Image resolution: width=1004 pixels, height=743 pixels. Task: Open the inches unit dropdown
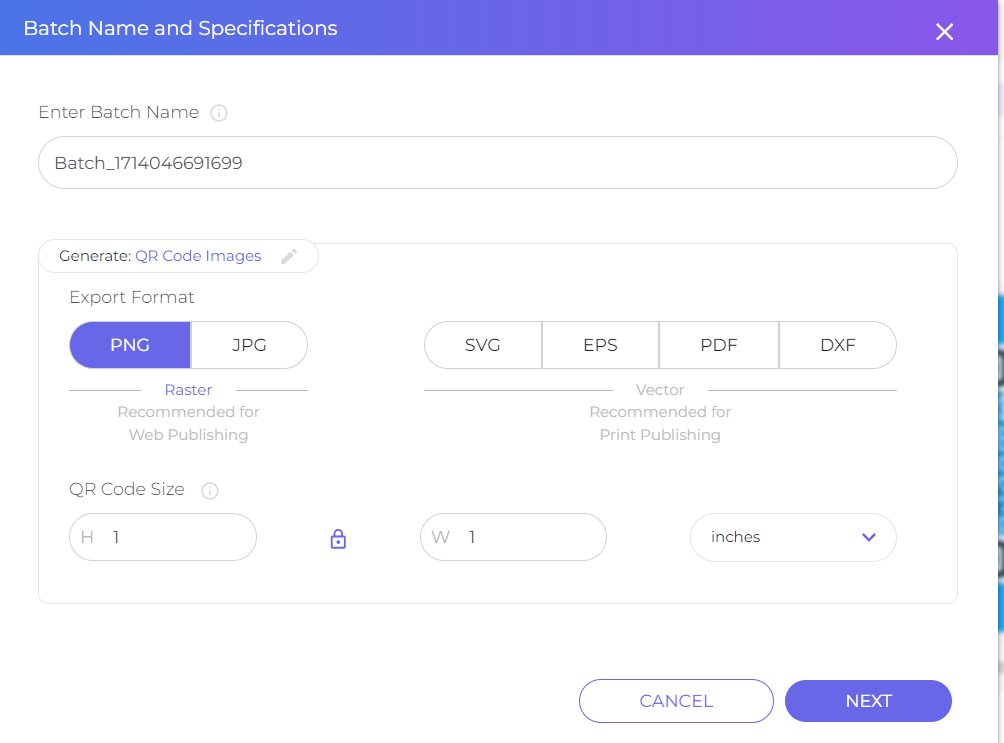(x=793, y=537)
